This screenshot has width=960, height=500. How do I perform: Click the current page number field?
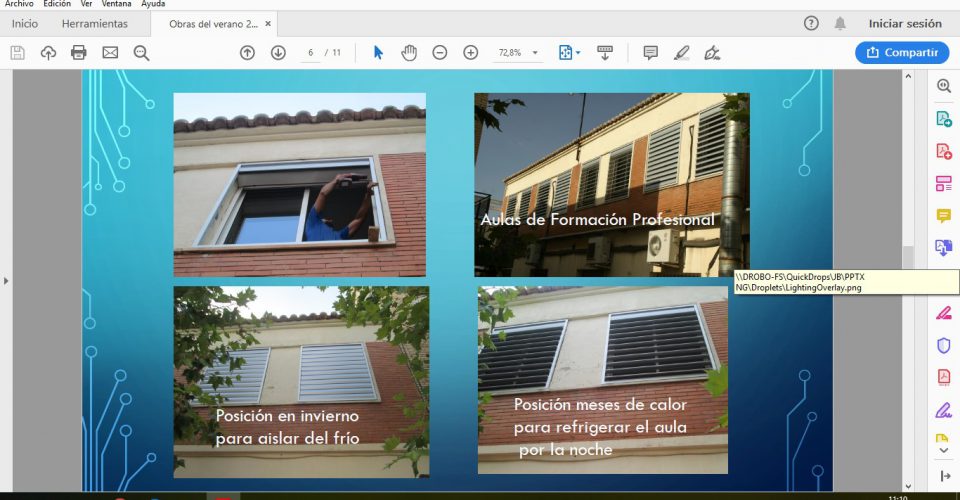(311, 53)
